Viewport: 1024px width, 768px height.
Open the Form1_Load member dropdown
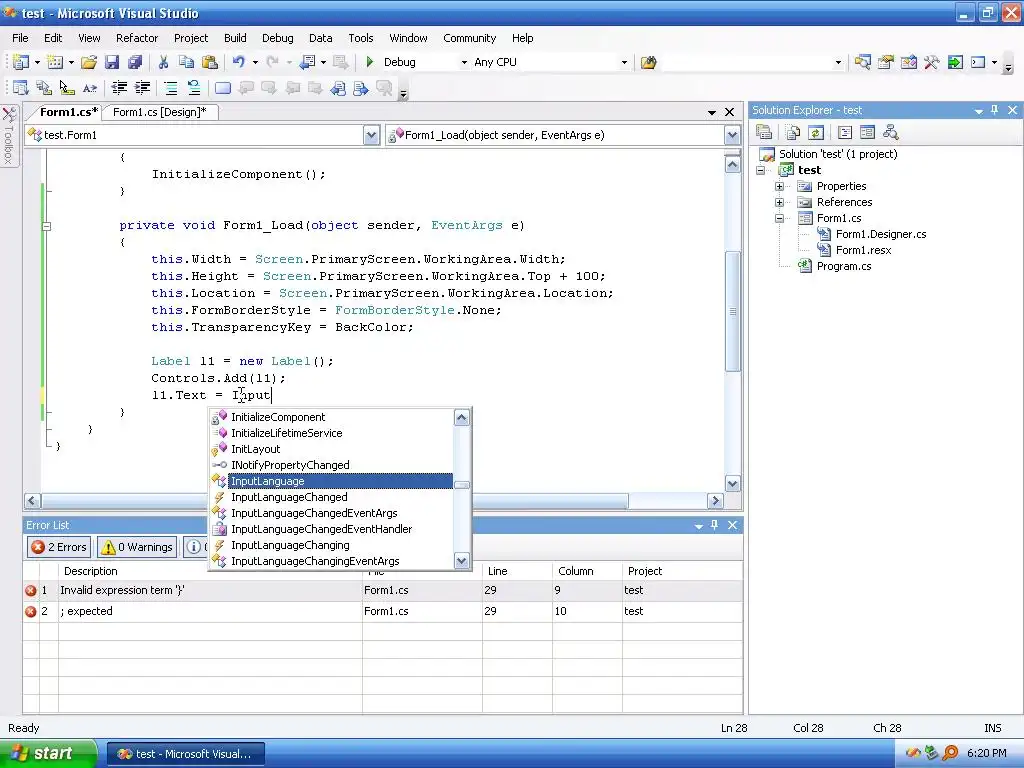pyautogui.click(x=732, y=135)
